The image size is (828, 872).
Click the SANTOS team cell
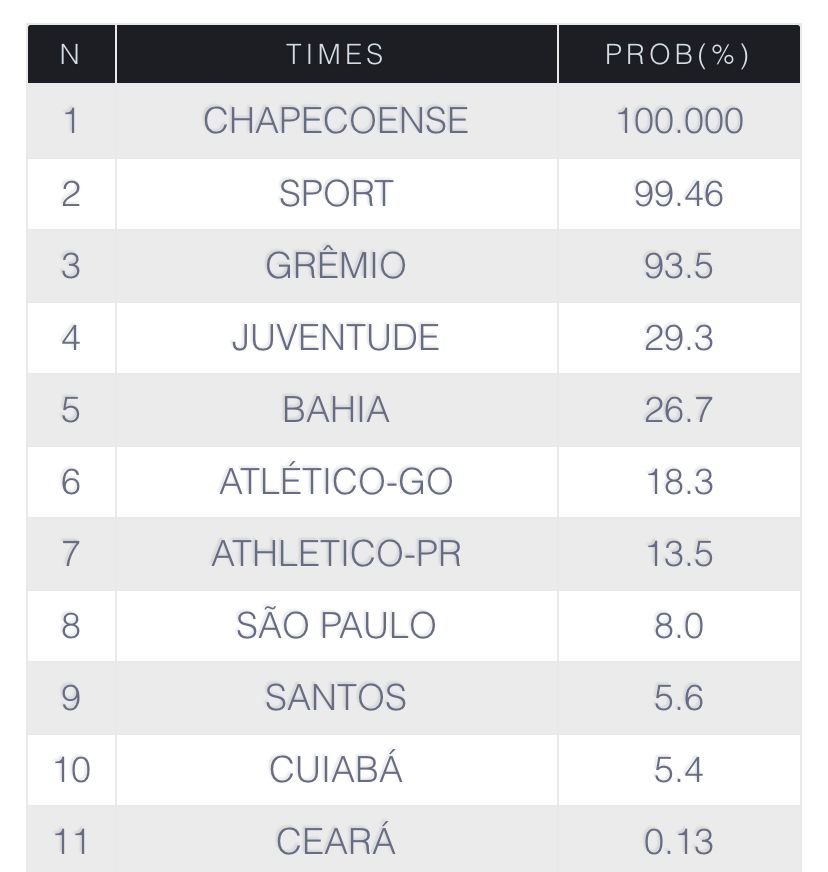(x=336, y=697)
